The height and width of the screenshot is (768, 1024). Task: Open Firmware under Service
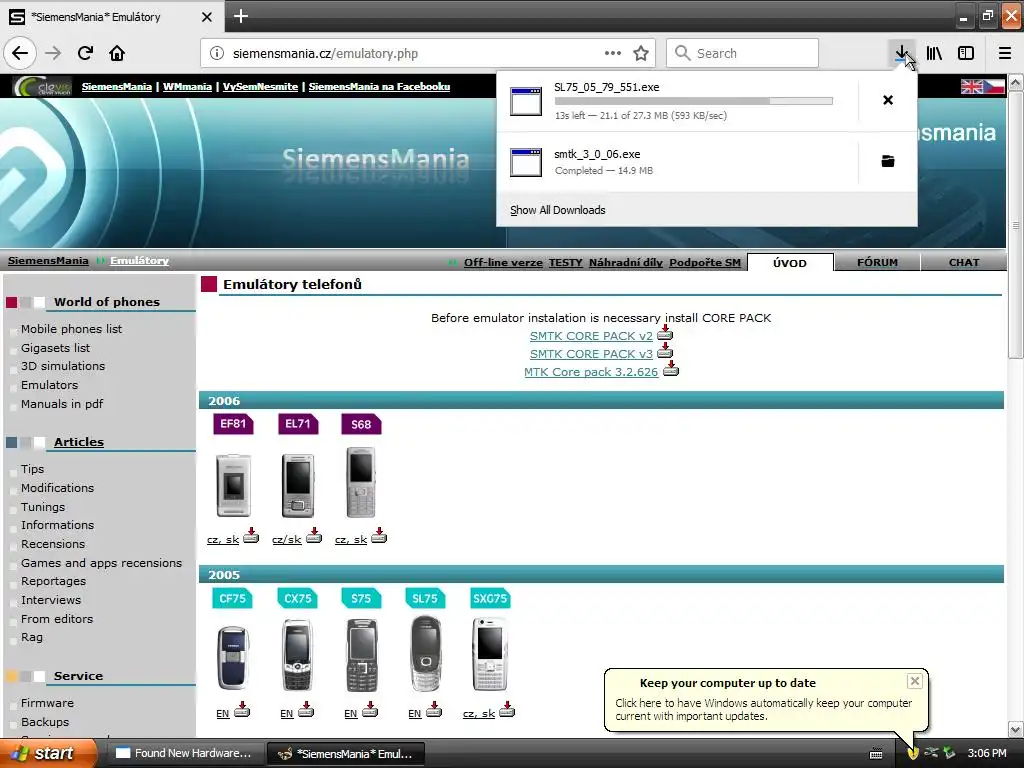point(47,703)
